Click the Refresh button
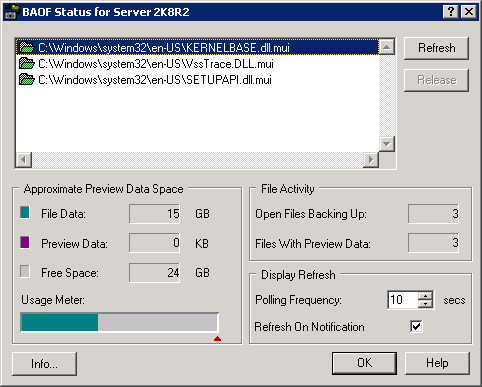 pyautogui.click(x=436, y=48)
